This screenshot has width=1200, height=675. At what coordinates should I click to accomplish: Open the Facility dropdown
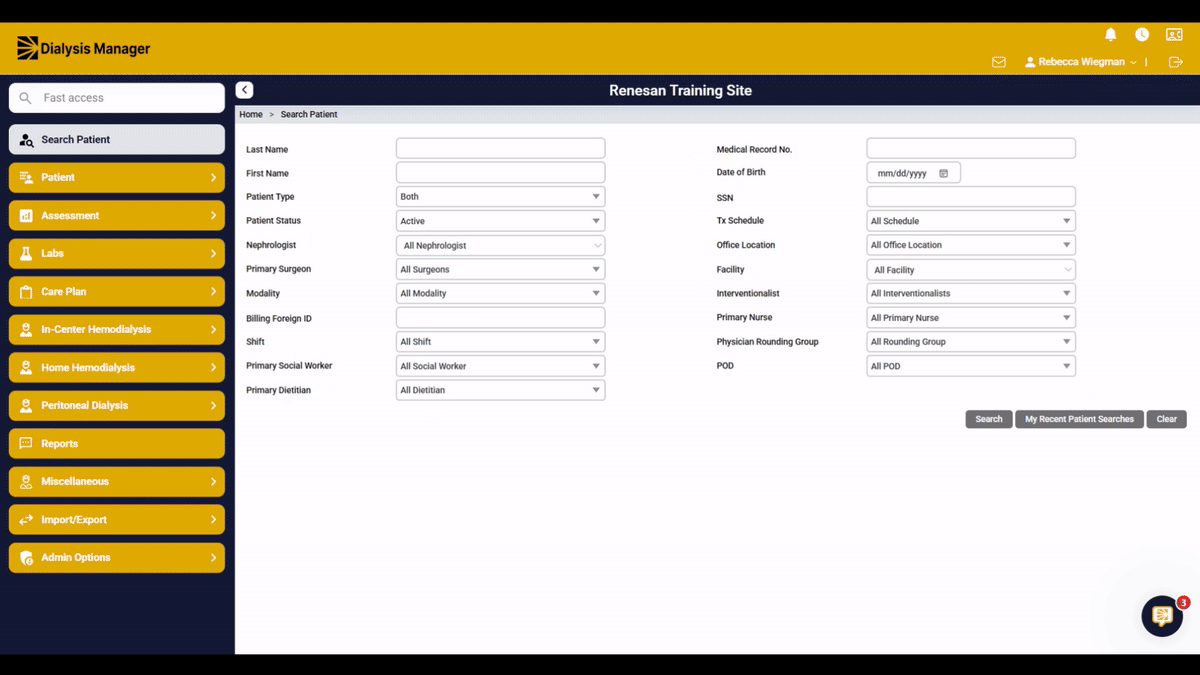pyautogui.click(x=971, y=270)
